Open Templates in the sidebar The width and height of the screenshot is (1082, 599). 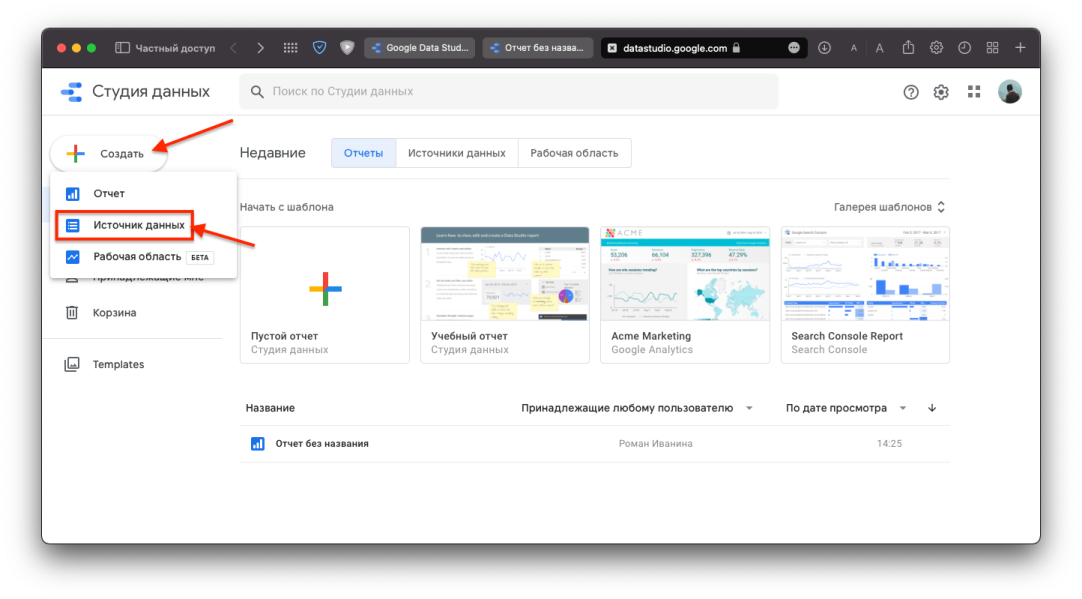point(119,364)
